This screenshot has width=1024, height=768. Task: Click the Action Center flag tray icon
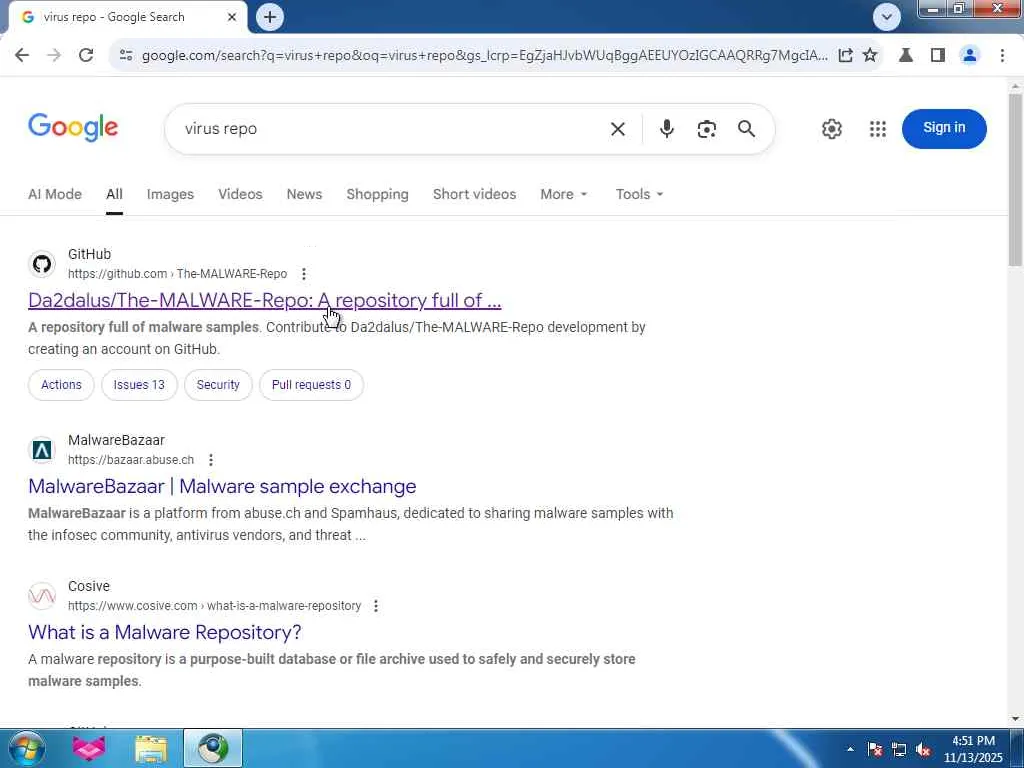click(875, 749)
